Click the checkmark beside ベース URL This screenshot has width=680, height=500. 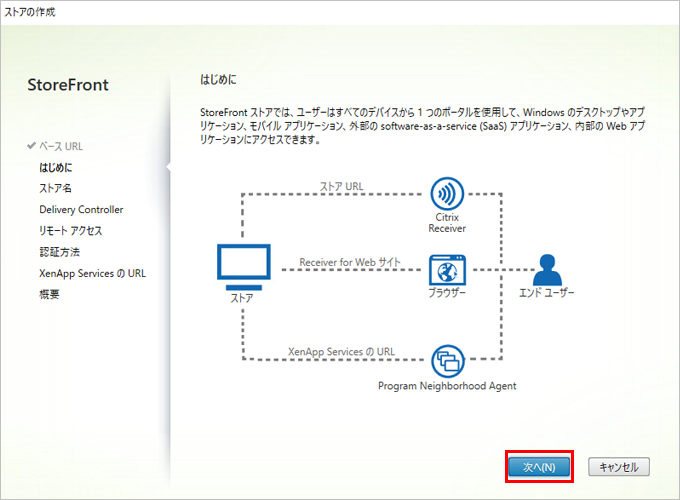tap(32, 146)
